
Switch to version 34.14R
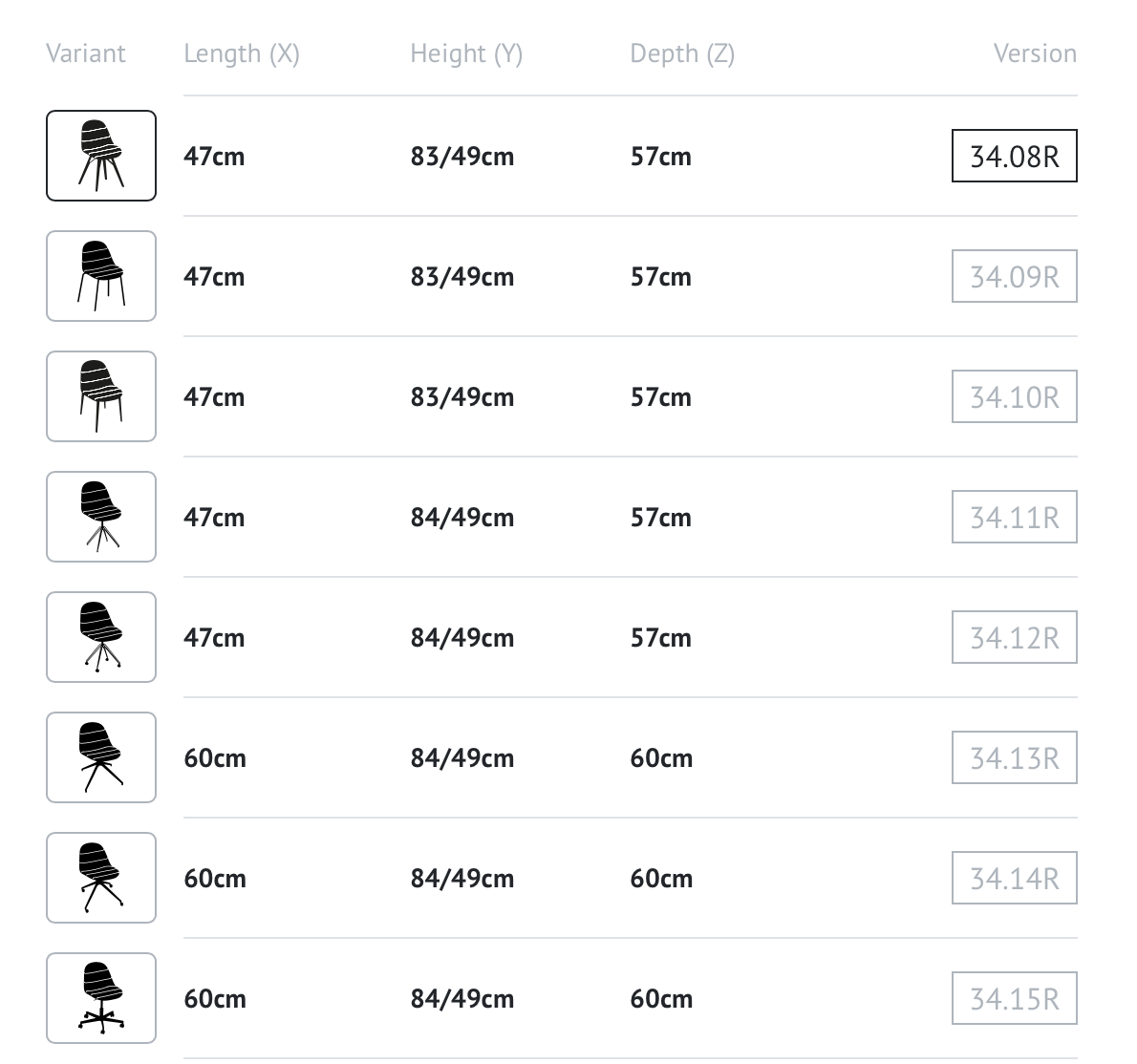(1015, 878)
